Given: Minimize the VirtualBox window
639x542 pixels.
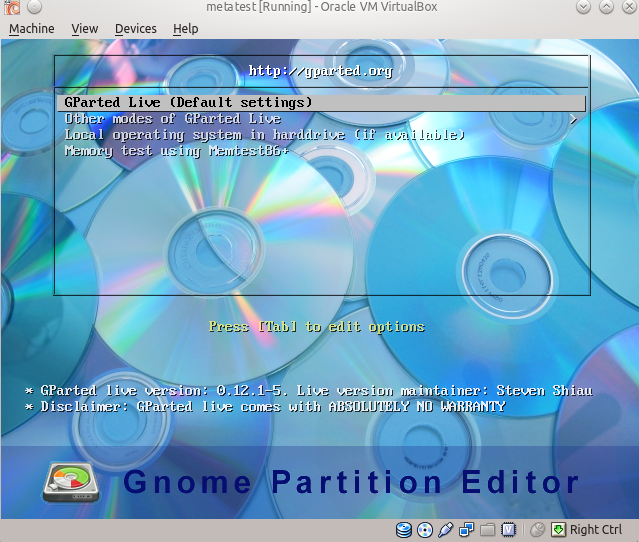Looking at the screenshot, I should (583, 7).
